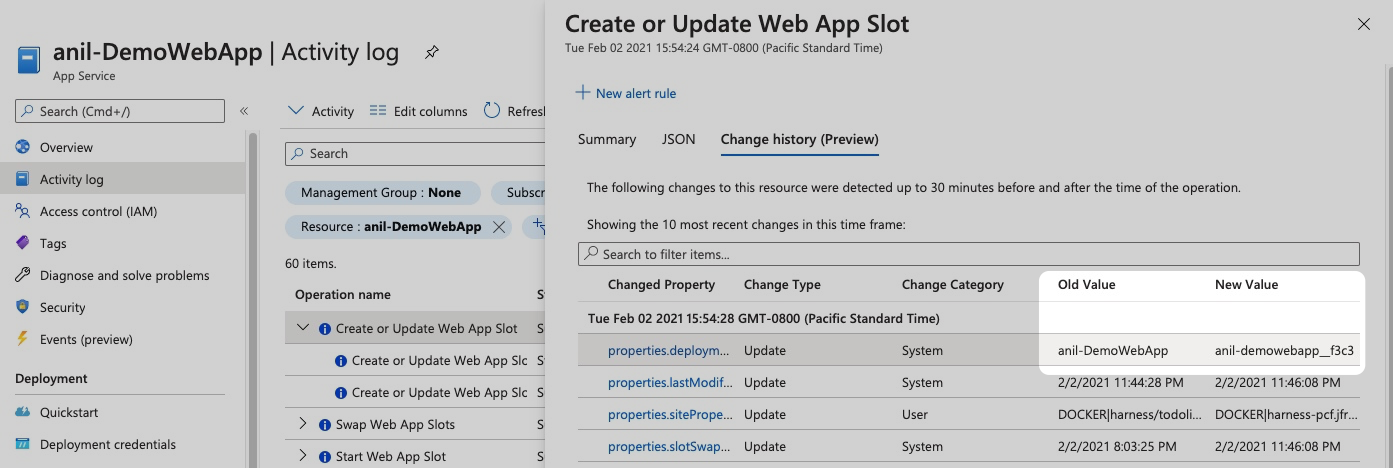Viewport: 1393px width, 468px height.
Task: Open Tags in the sidebar
Action: [53, 243]
